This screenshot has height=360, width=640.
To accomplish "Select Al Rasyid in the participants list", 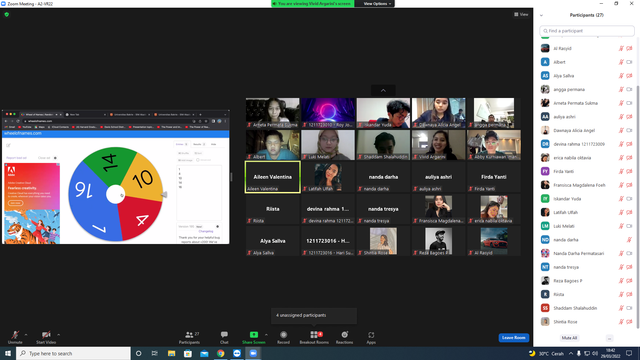I will (x=586, y=48).
